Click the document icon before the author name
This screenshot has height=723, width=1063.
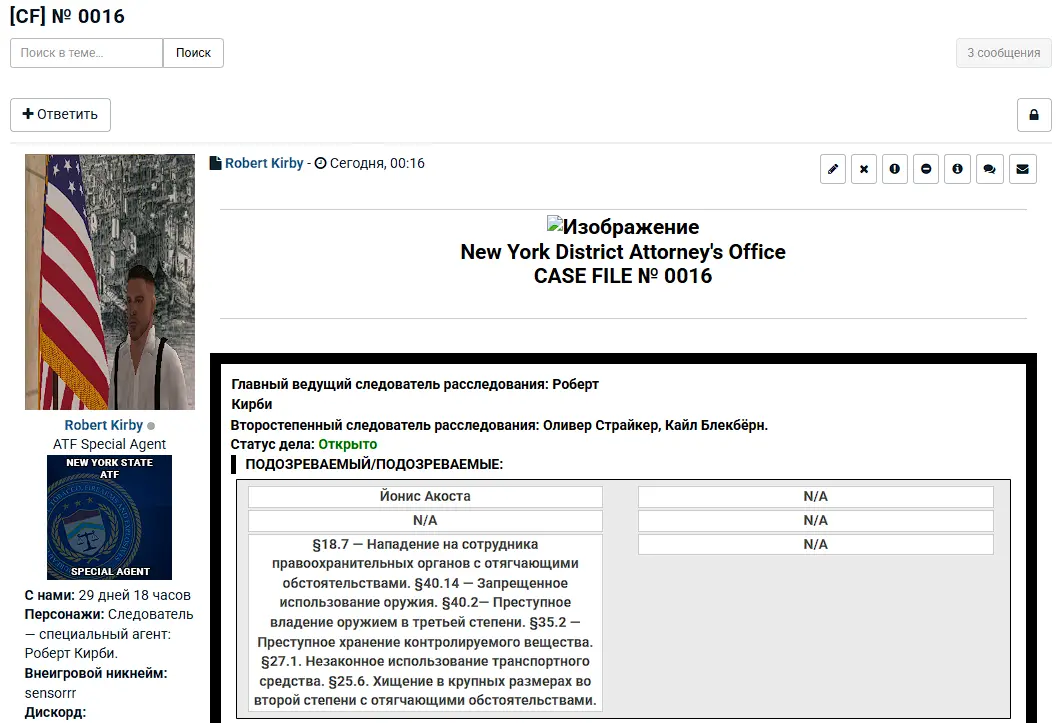[x=215, y=163]
